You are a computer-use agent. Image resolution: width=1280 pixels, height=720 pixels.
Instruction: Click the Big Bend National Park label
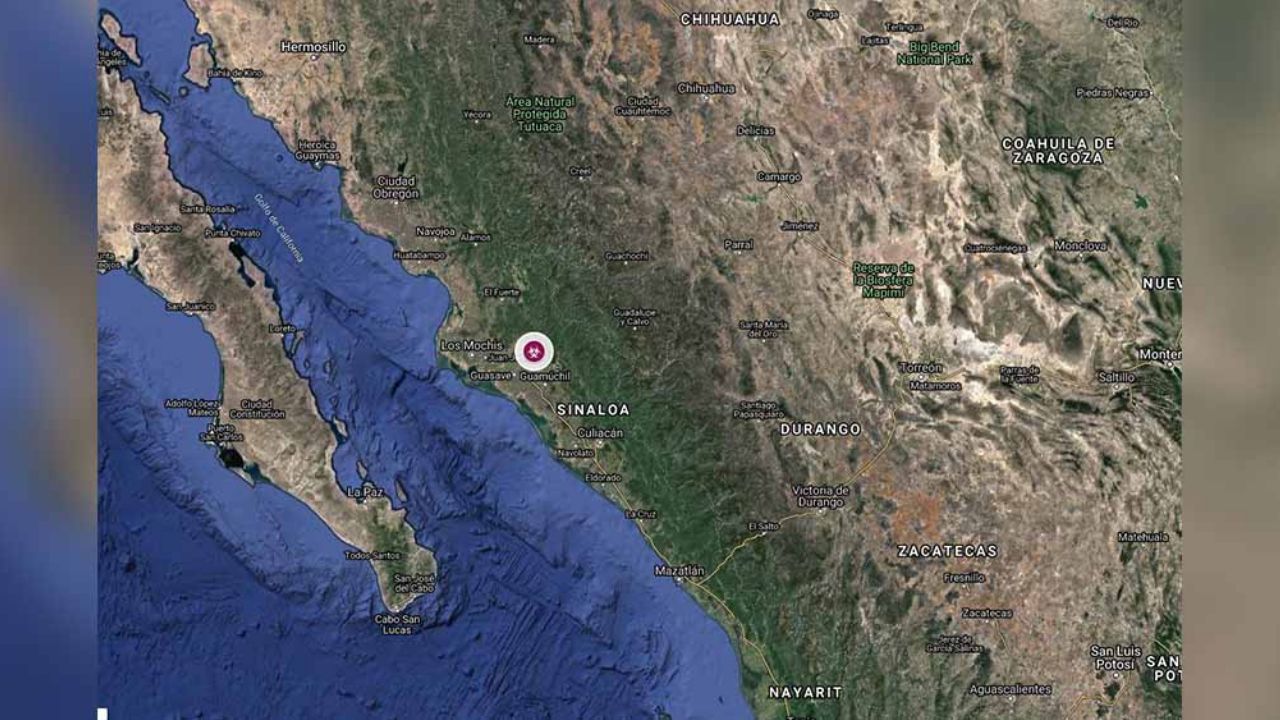click(x=934, y=53)
